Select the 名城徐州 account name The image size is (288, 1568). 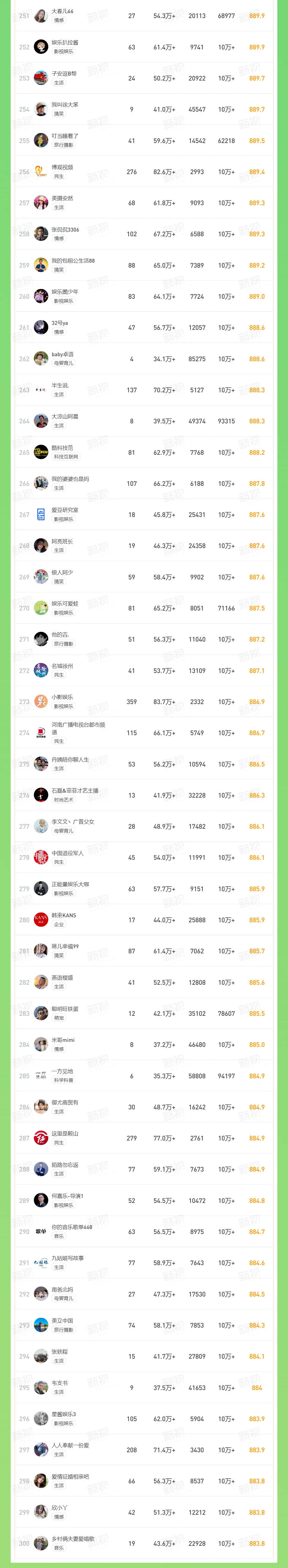click(62, 666)
